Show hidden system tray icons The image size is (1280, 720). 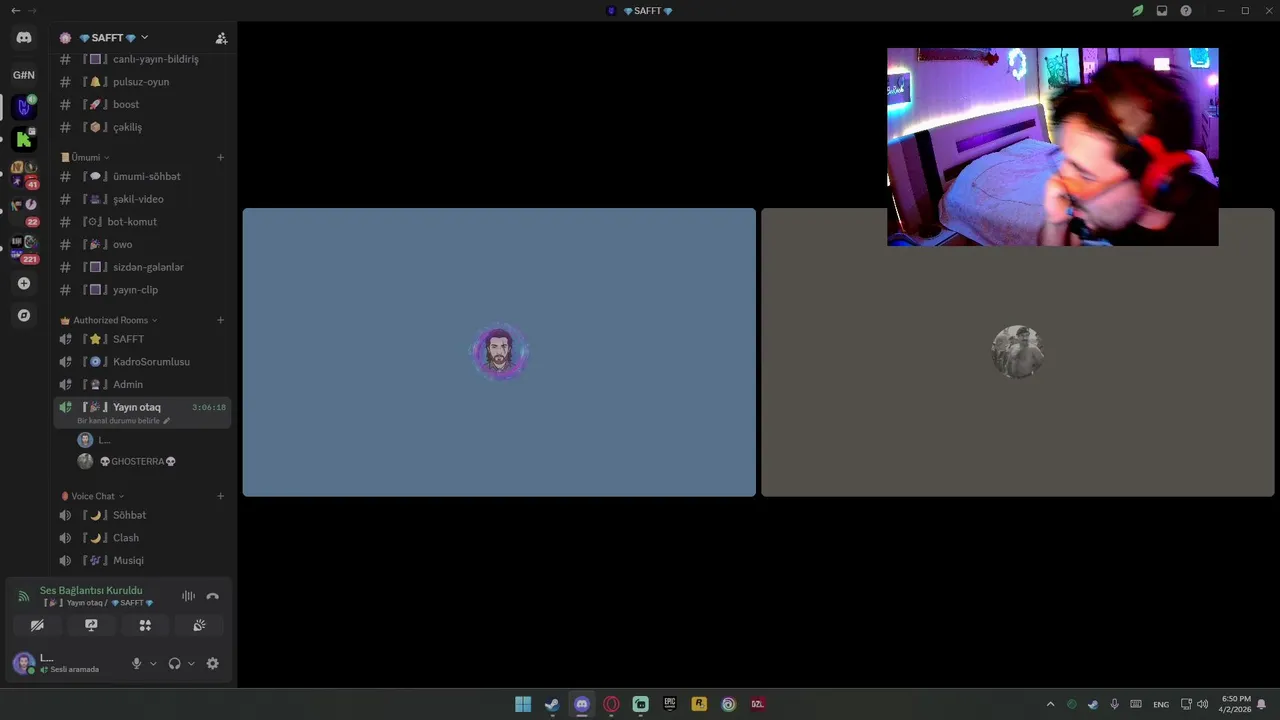coord(1050,704)
